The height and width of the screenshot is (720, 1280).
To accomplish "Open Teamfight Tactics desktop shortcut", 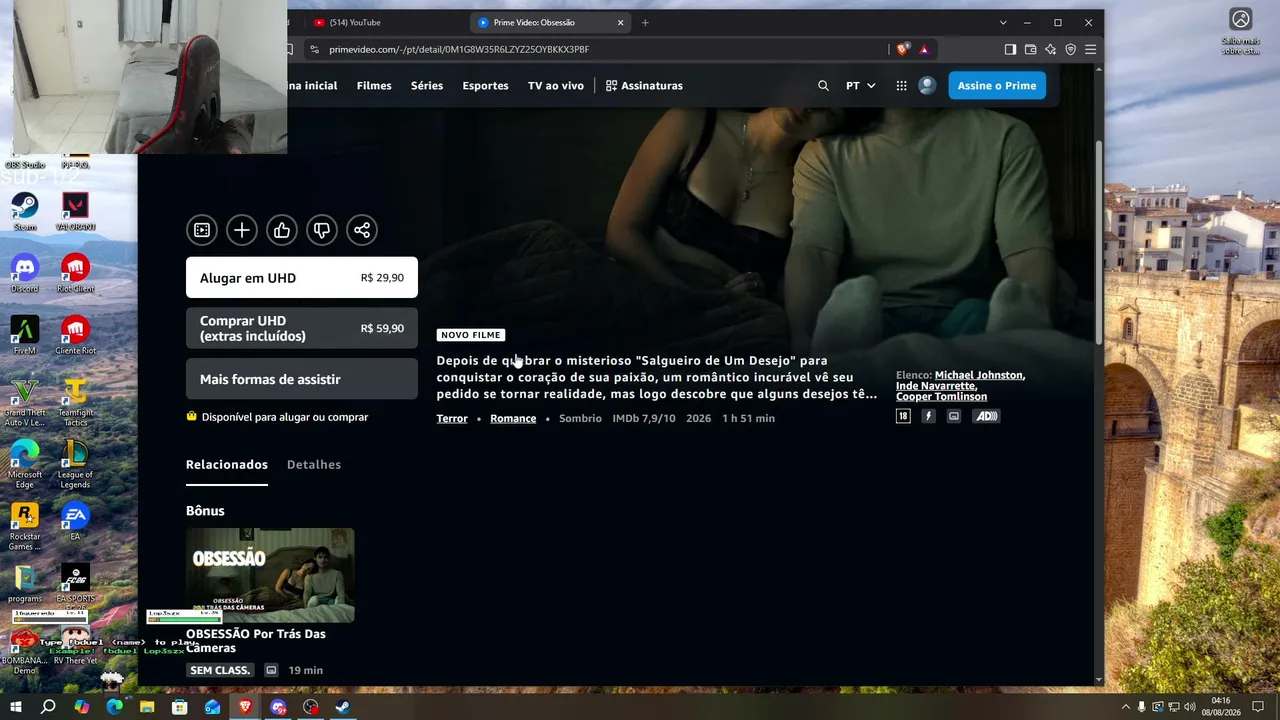I will point(75,403).
